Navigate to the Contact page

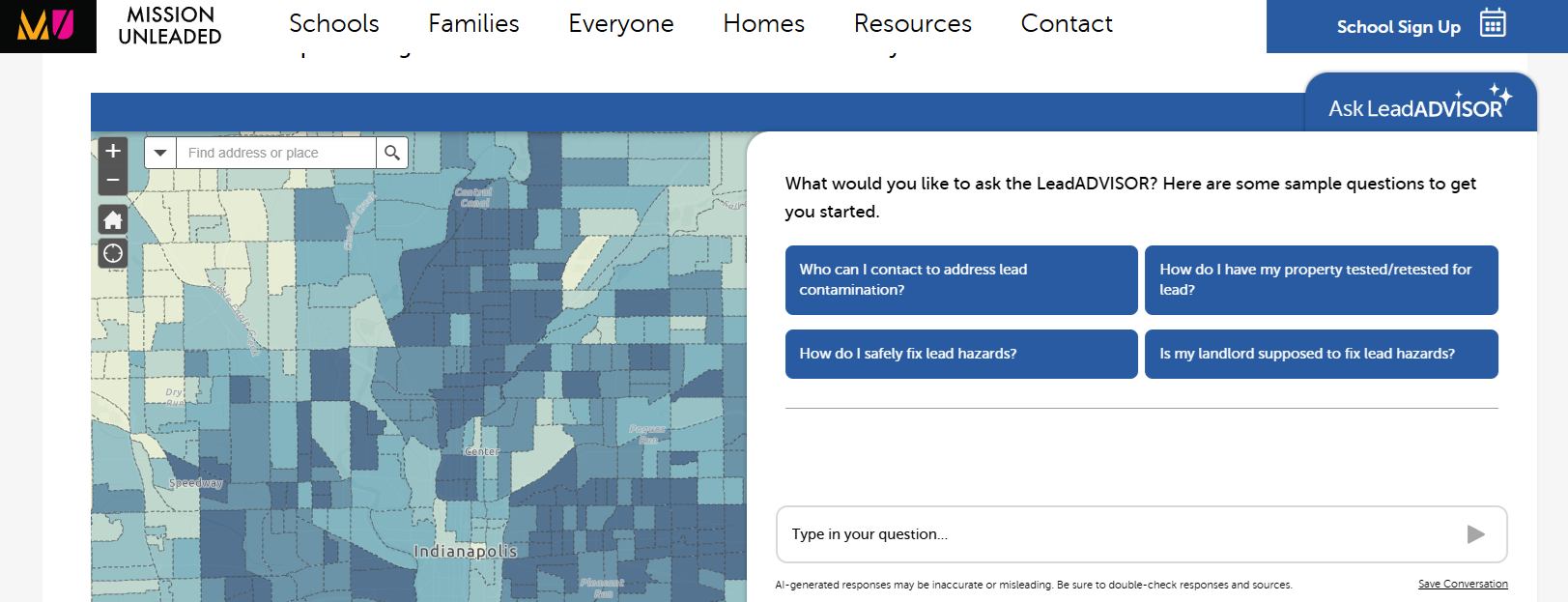point(1067,24)
